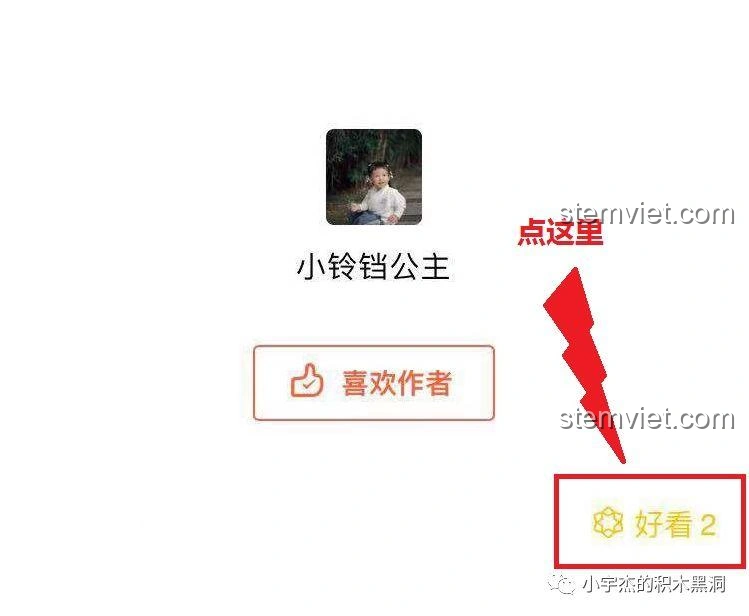This screenshot has height=616, width=749.
Task: Open the 小铃铛公主 avatar photo
Action: 374,177
